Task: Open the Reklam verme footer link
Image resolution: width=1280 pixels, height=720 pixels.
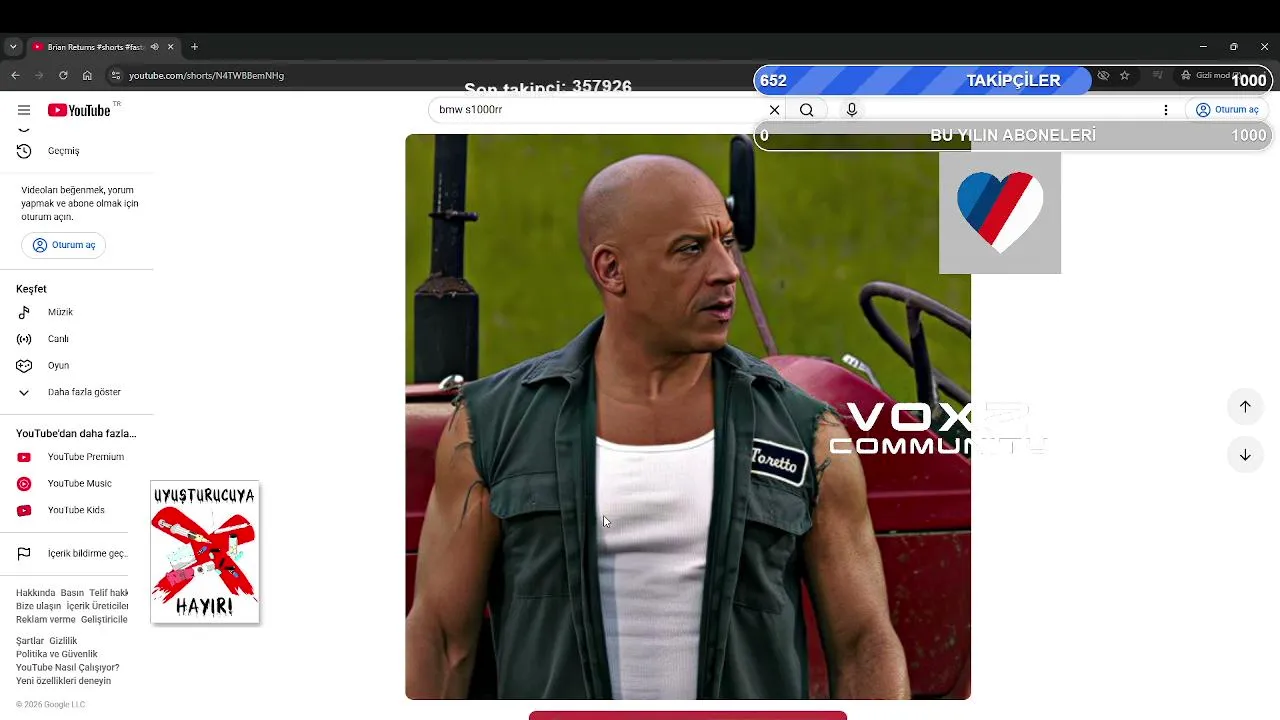Action: click(46, 619)
